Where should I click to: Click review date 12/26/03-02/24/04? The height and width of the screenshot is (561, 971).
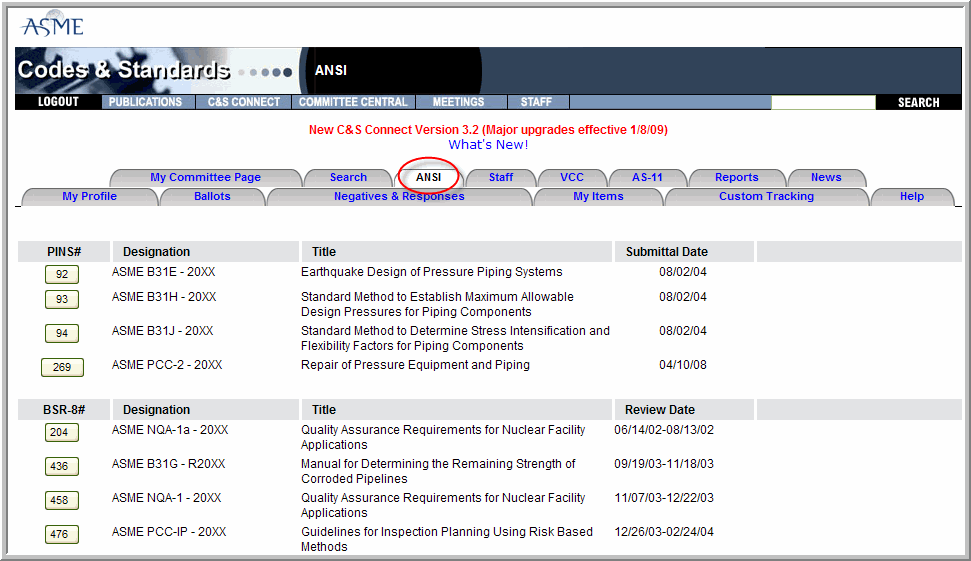tap(664, 532)
